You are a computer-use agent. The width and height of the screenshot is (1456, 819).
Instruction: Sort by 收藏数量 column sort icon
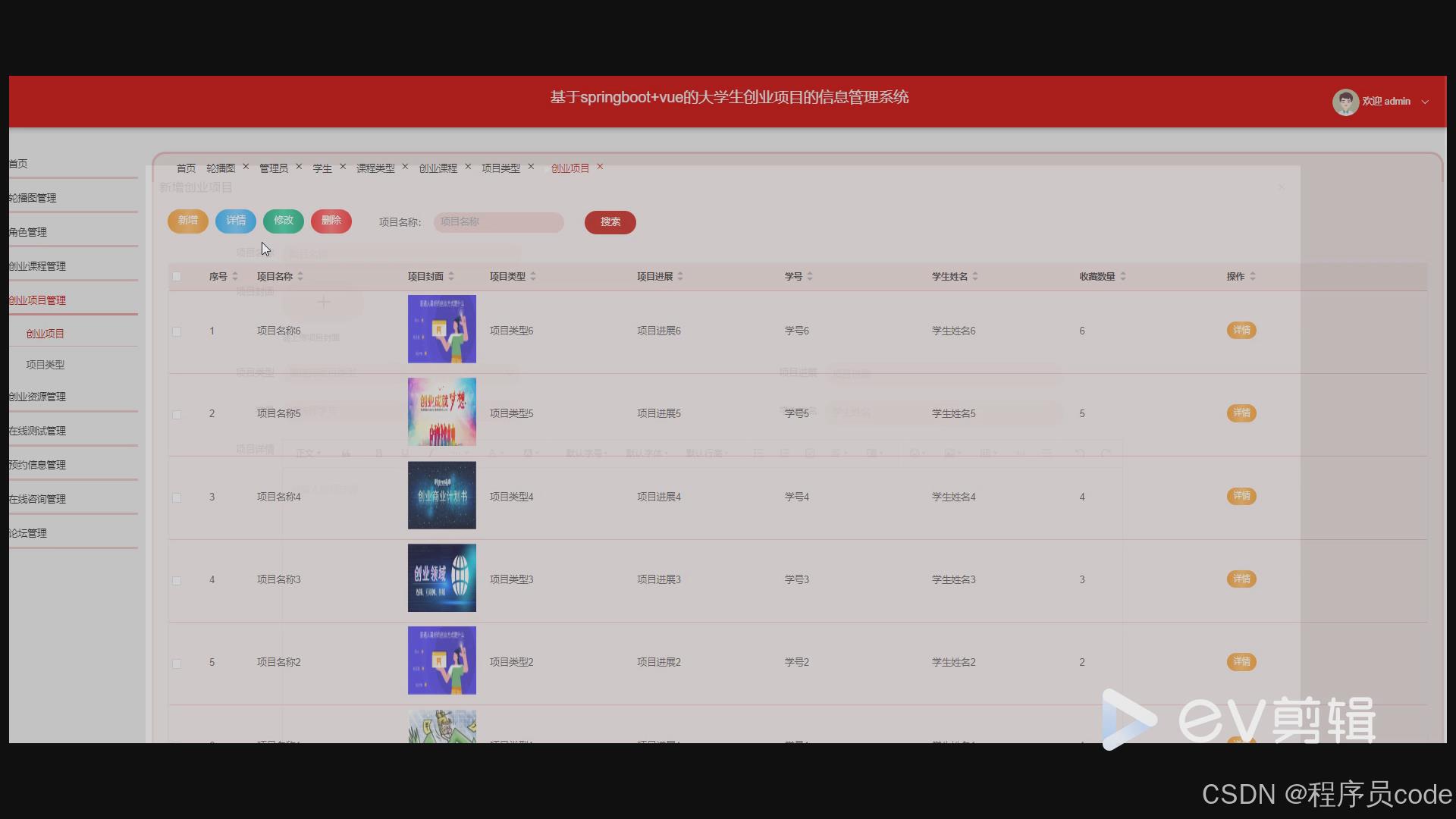1123,276
